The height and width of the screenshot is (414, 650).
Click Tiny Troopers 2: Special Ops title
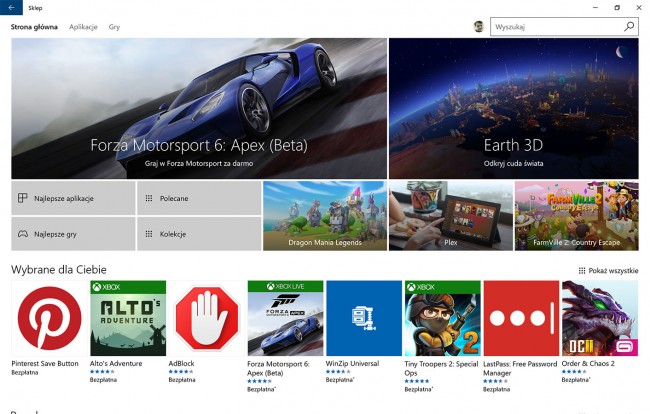click(441, 368)
